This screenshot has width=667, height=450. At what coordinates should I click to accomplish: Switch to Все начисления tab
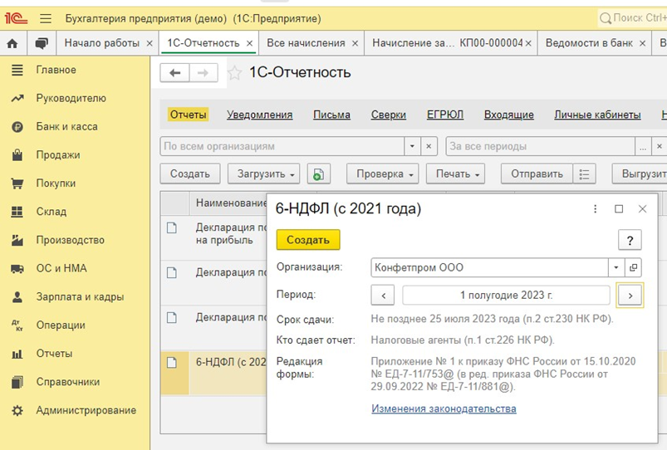[x=306, y=43]
